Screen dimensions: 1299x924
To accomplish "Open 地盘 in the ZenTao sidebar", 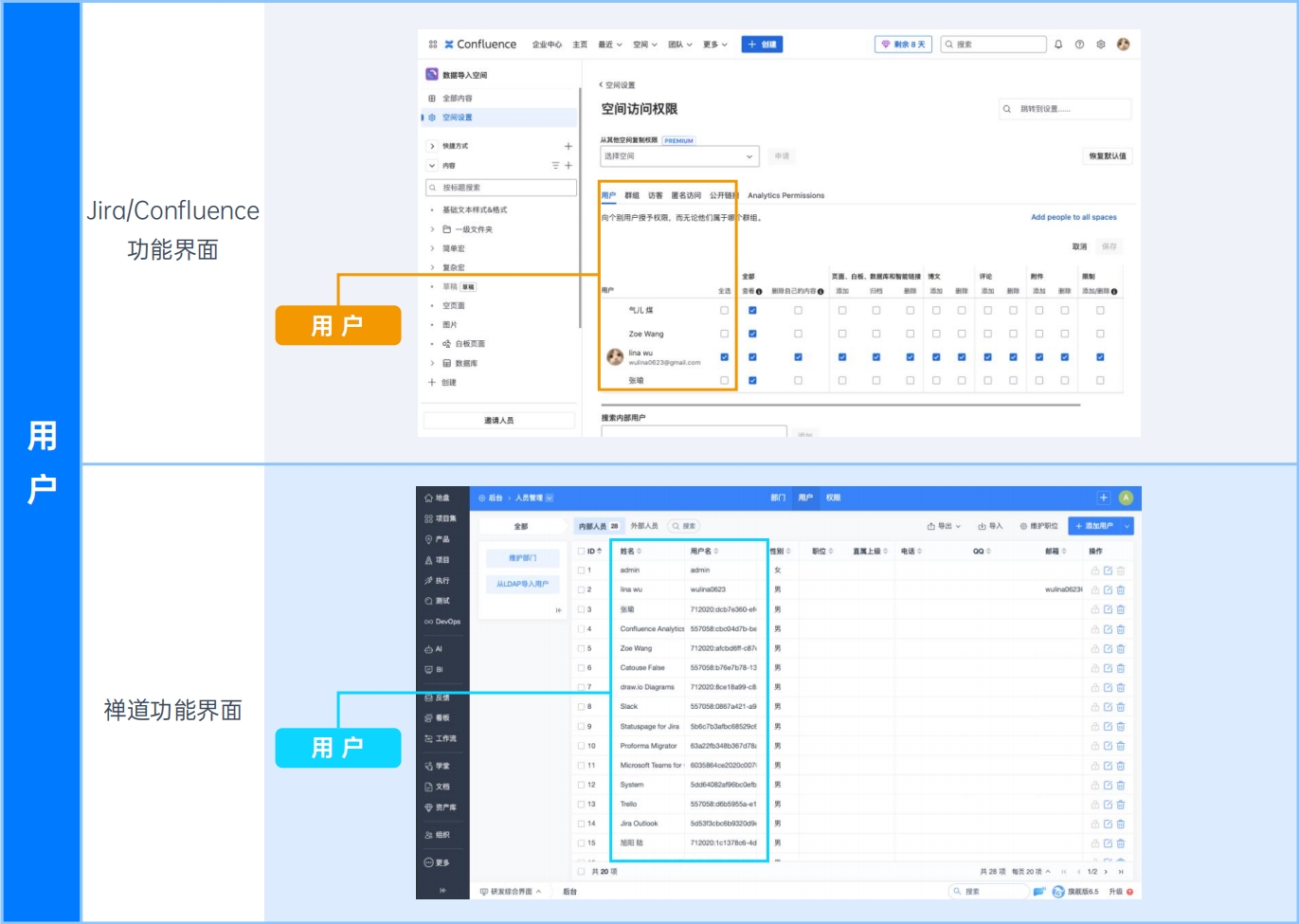I will [x=438, y=498].
